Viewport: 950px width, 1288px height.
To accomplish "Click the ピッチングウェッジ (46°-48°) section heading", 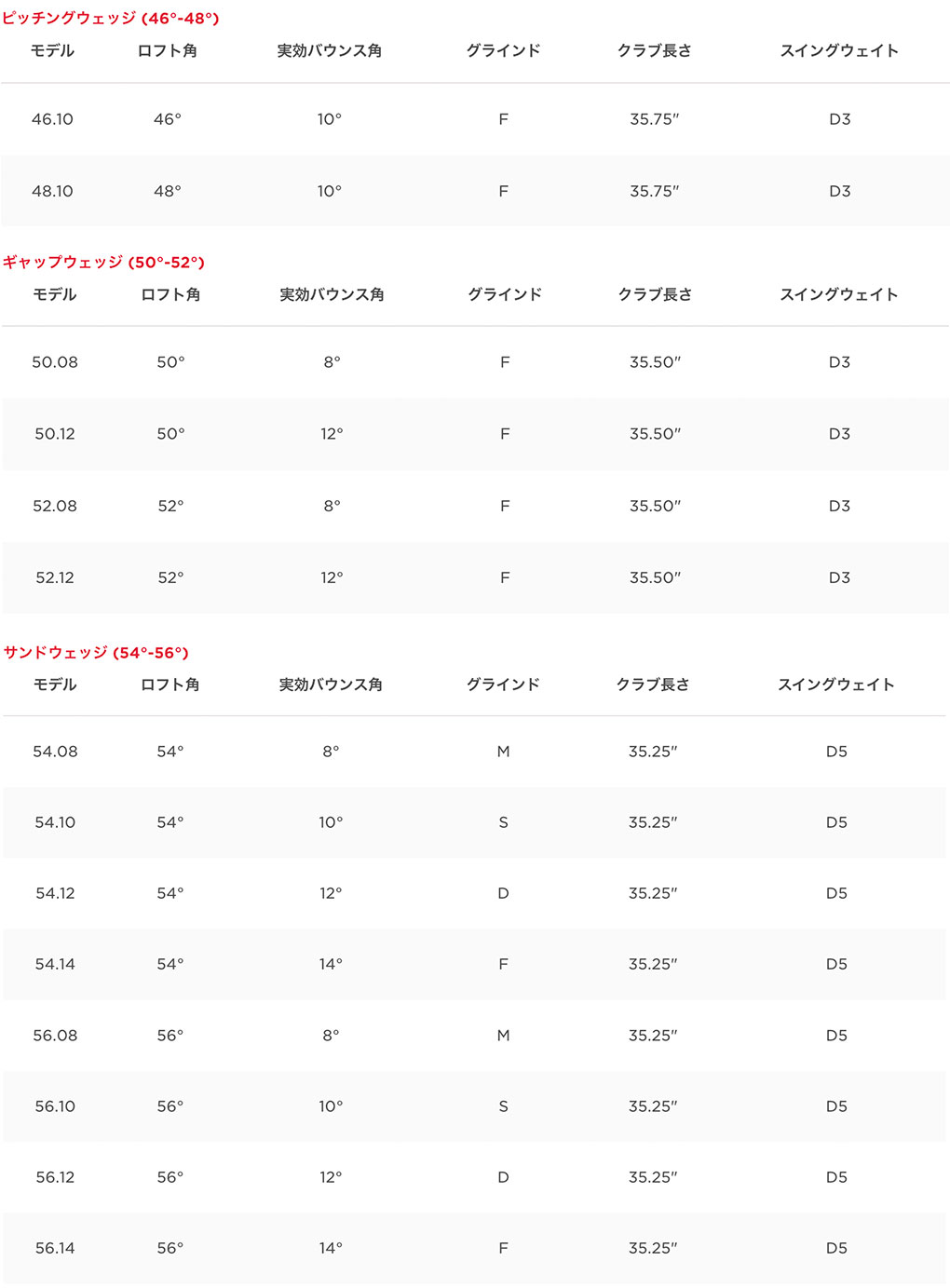I will [x=111, y=19].
